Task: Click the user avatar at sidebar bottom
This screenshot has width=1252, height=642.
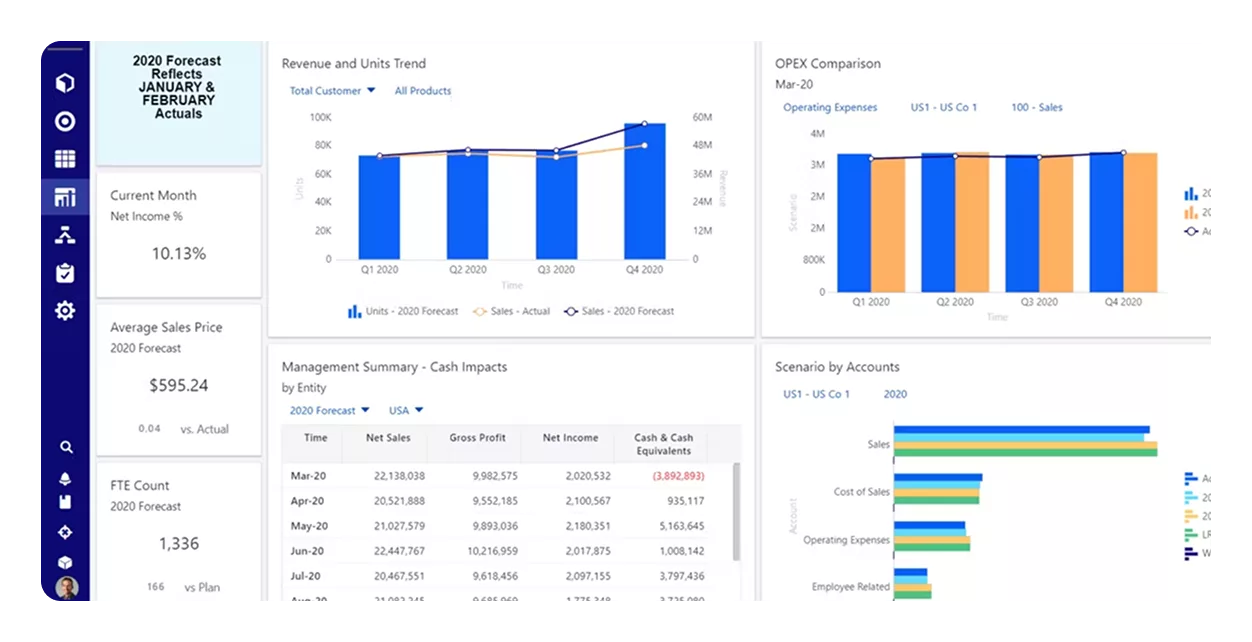Action: pyautogui.click(x=64, y=588)
